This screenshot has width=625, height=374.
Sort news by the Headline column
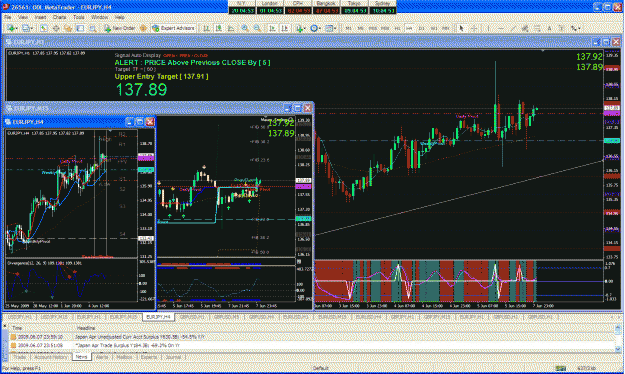click(x=86, y=328)
